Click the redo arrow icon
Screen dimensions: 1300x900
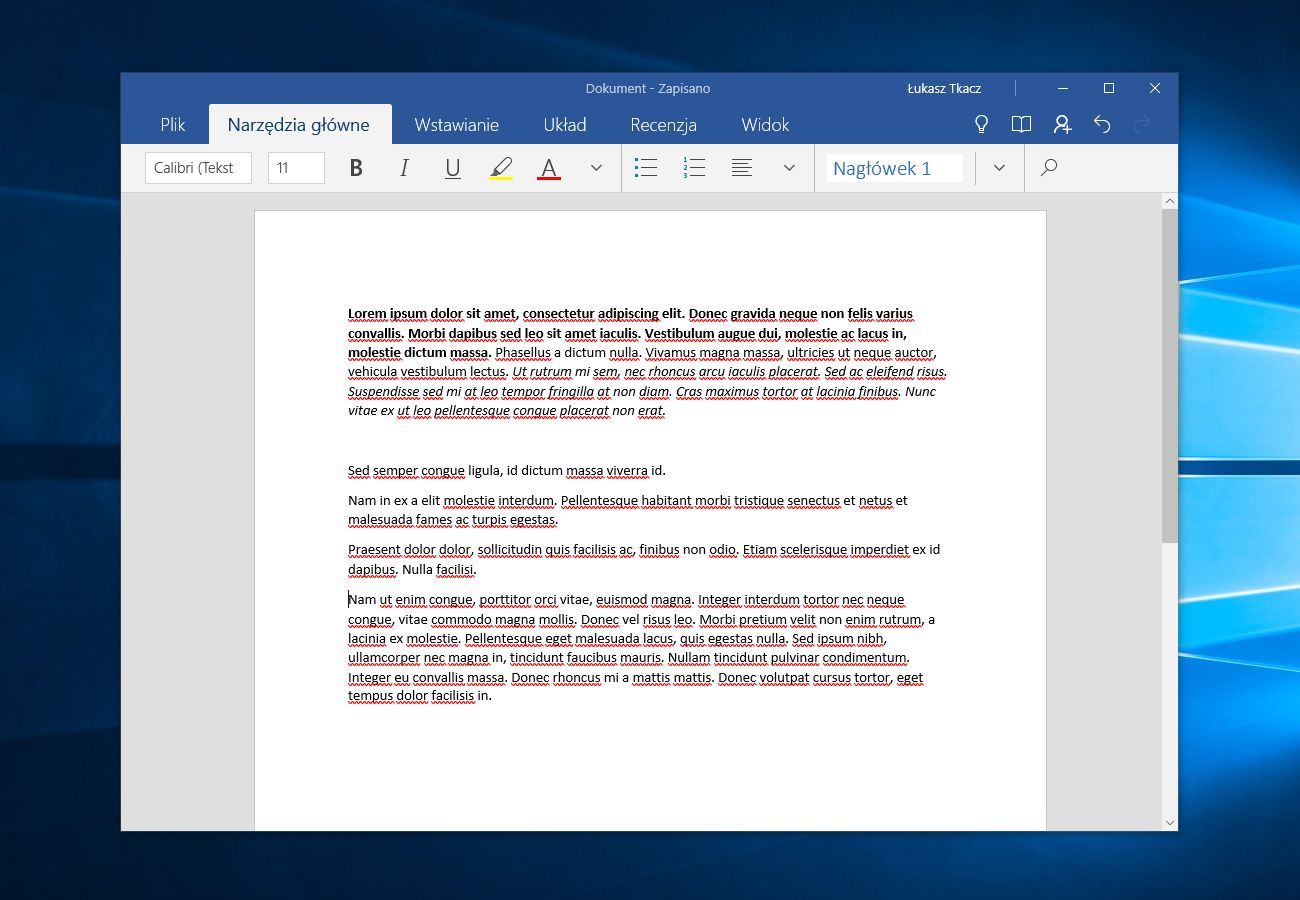(1142, 124)
